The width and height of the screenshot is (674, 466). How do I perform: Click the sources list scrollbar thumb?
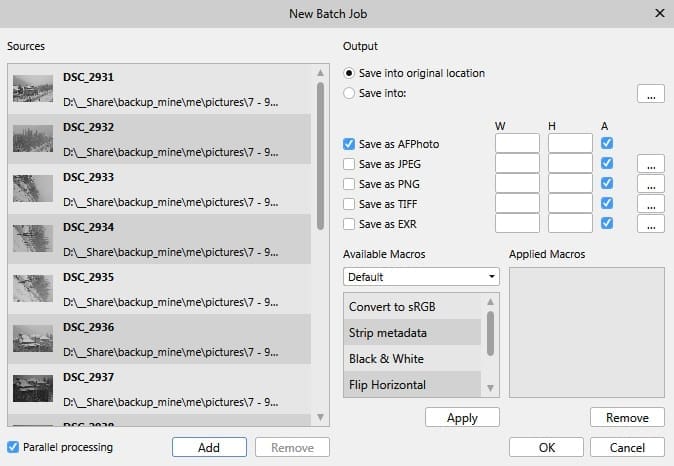[x=320, y=156]
